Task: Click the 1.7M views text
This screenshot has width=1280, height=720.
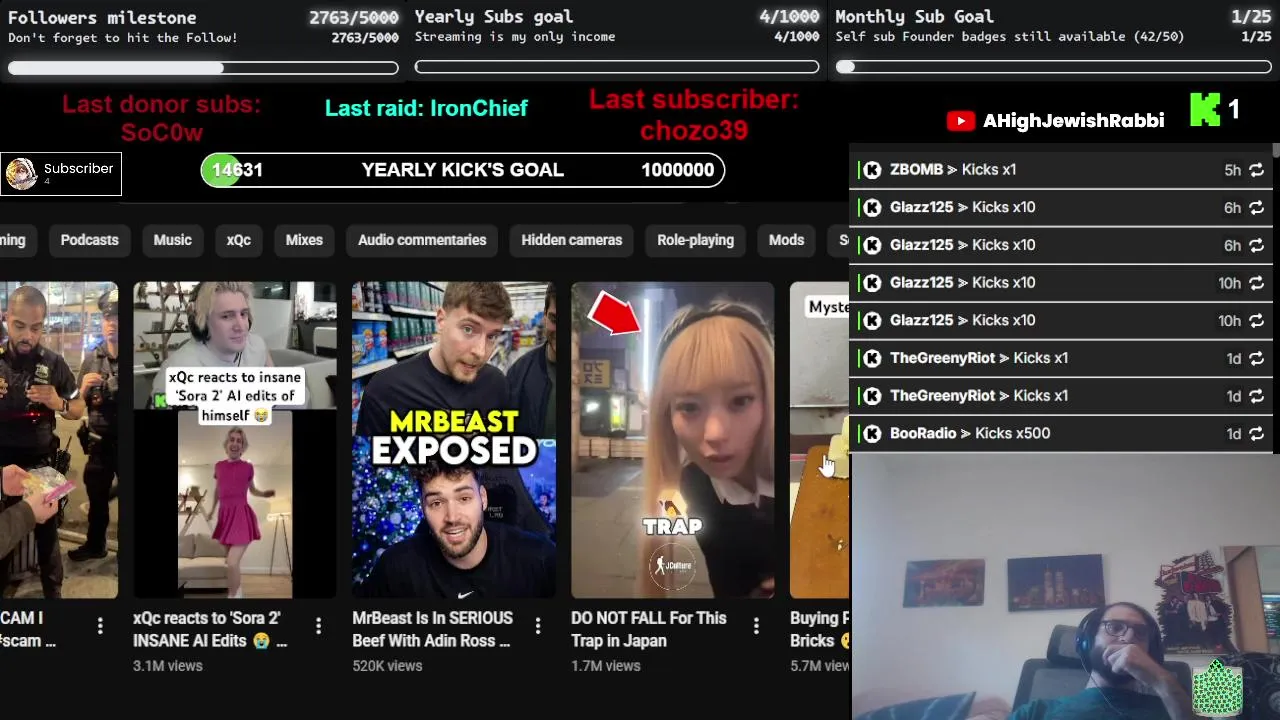Action: click(605, 666)
